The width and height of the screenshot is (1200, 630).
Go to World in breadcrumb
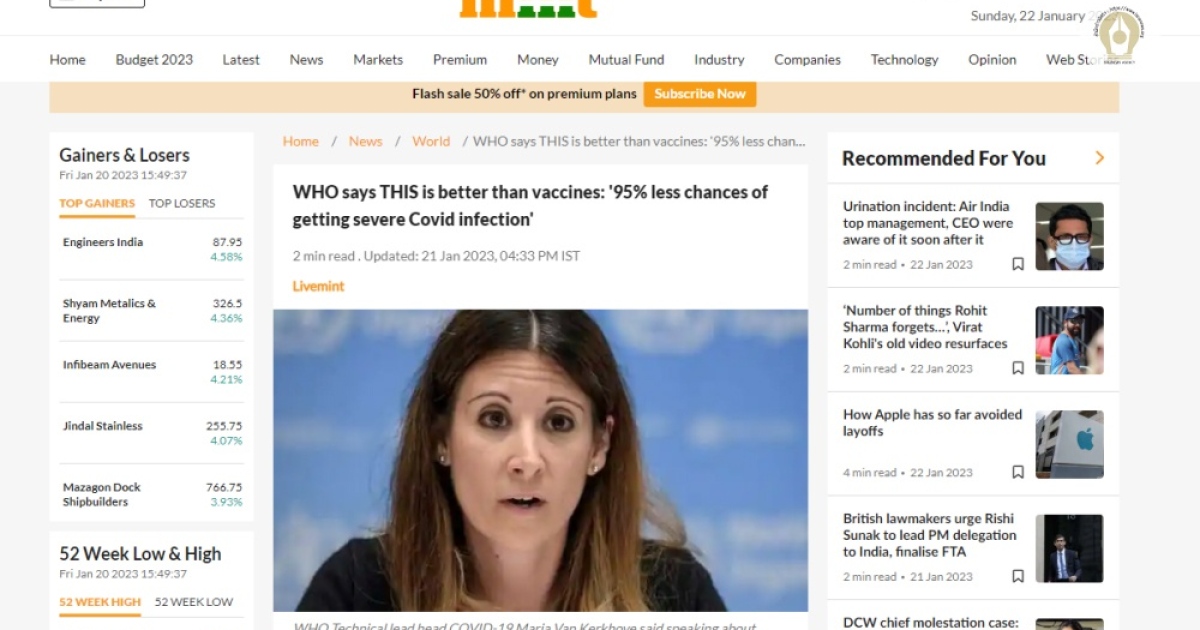click(431, 142)
